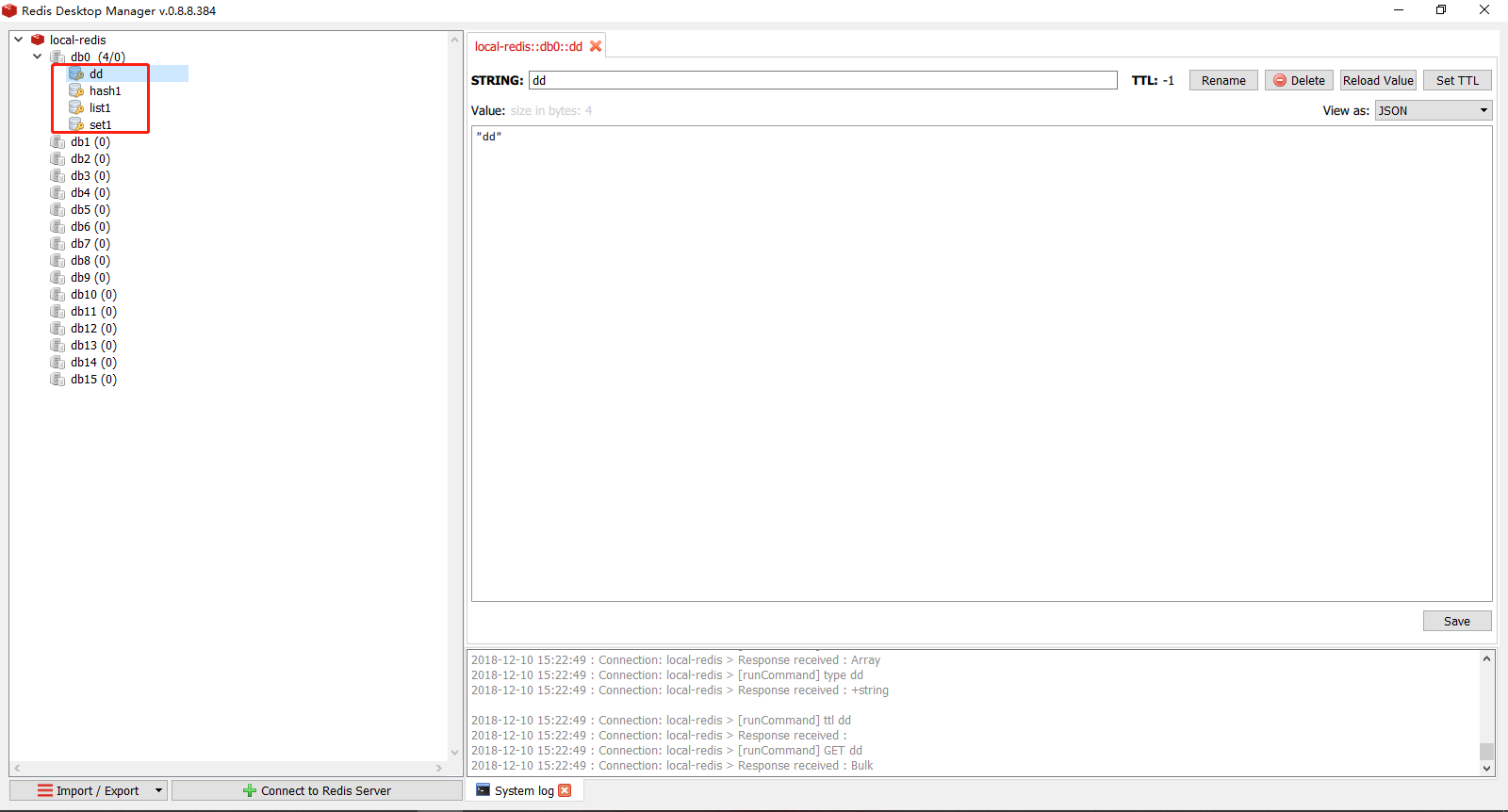1508x812 pixels.
Task: Select the set1 key label
Action: [101, 125]
